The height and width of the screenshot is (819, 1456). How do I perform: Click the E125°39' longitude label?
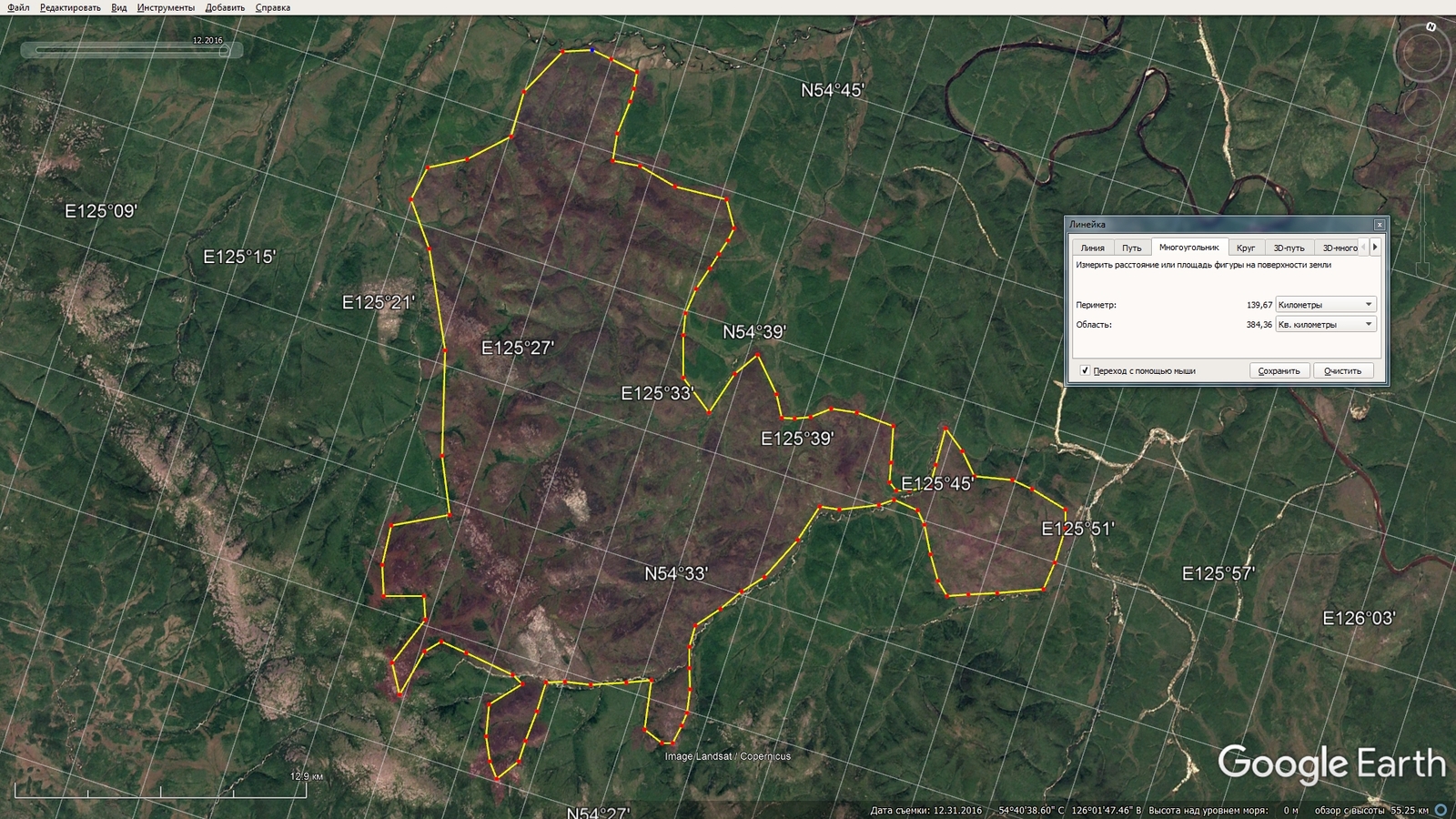click(797, 439)
